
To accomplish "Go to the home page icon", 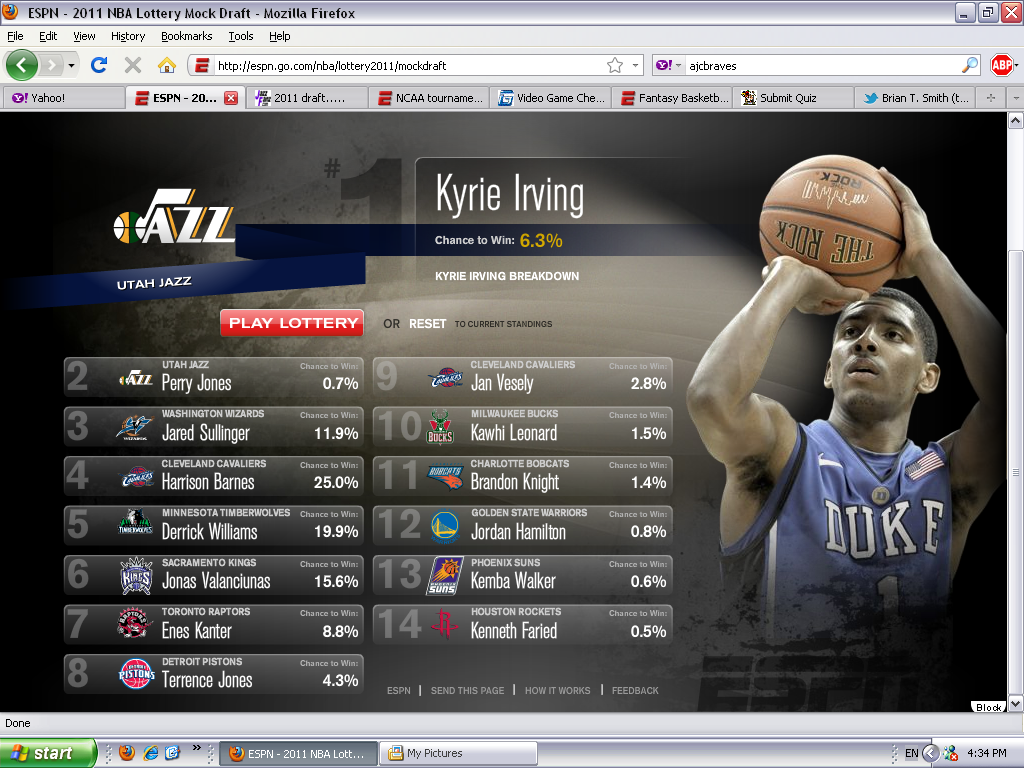I will (x=167, y=65).
